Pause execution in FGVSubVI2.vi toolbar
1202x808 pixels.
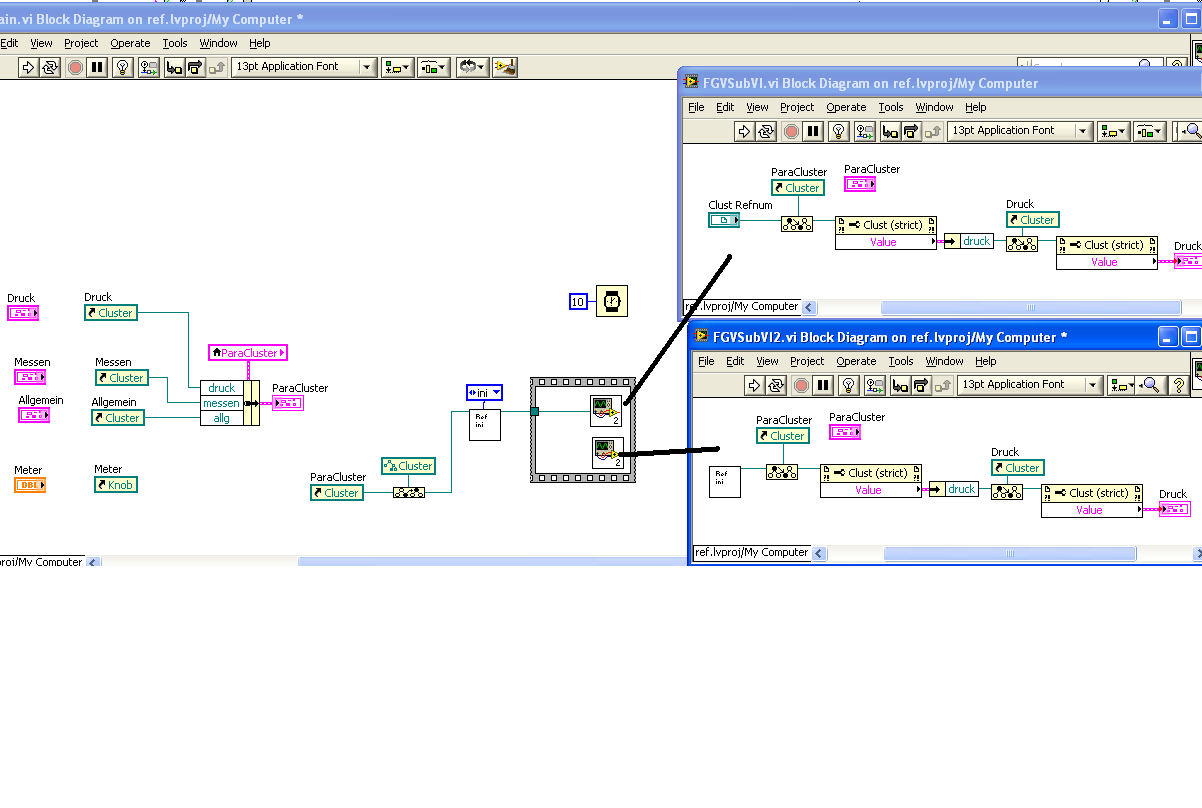pos(823,385)
